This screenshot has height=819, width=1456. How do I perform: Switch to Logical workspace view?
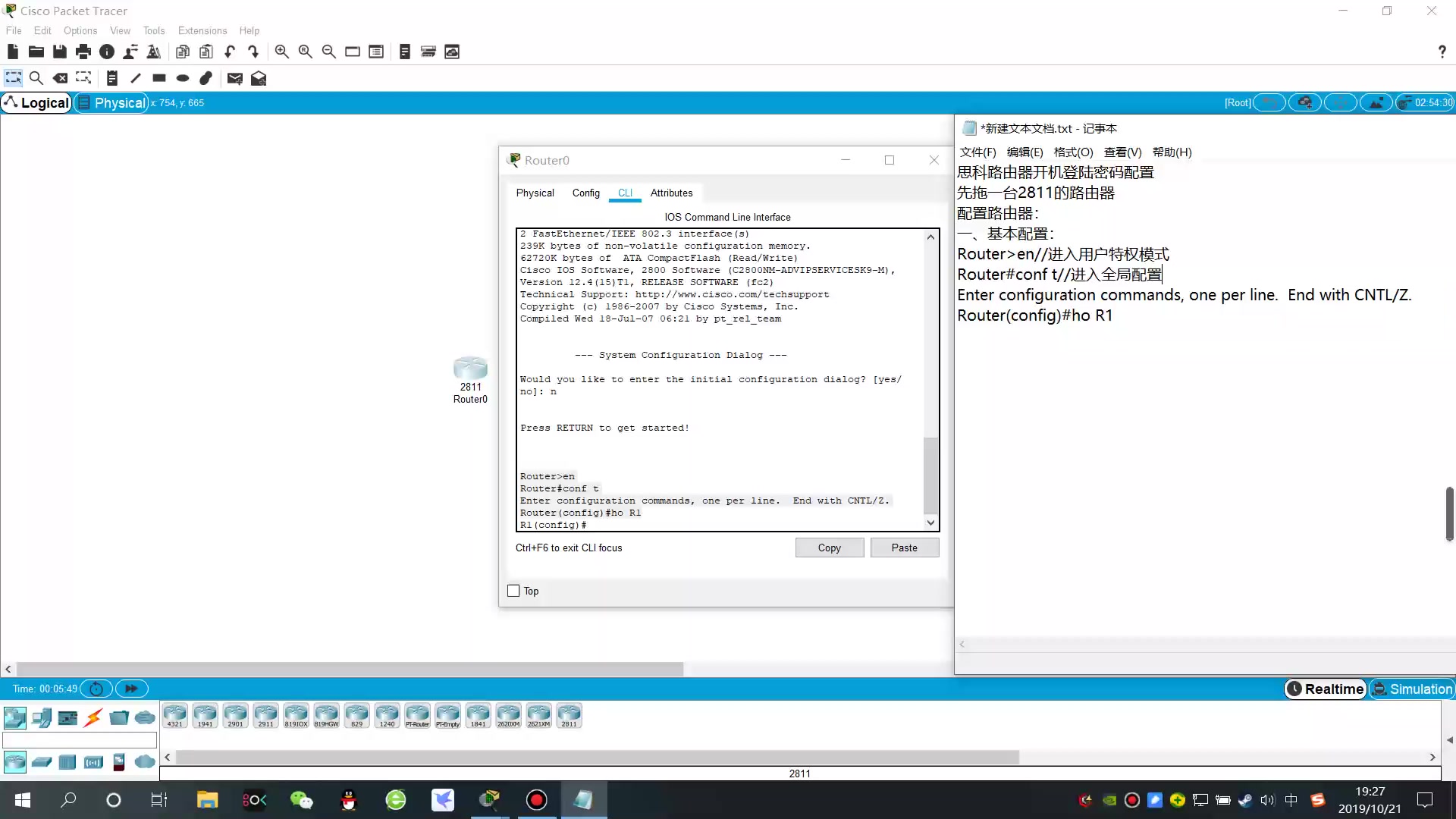point(37,103)
